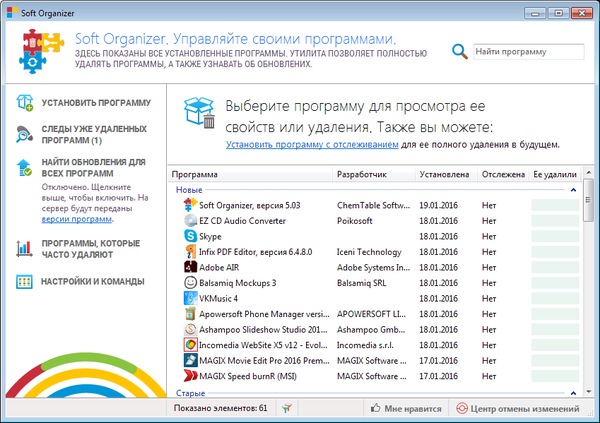Image resolution: width=600 pixels, height=423 pixels.
Task: Select the Adobe AIR icon in the list
Action: (190, 267)
